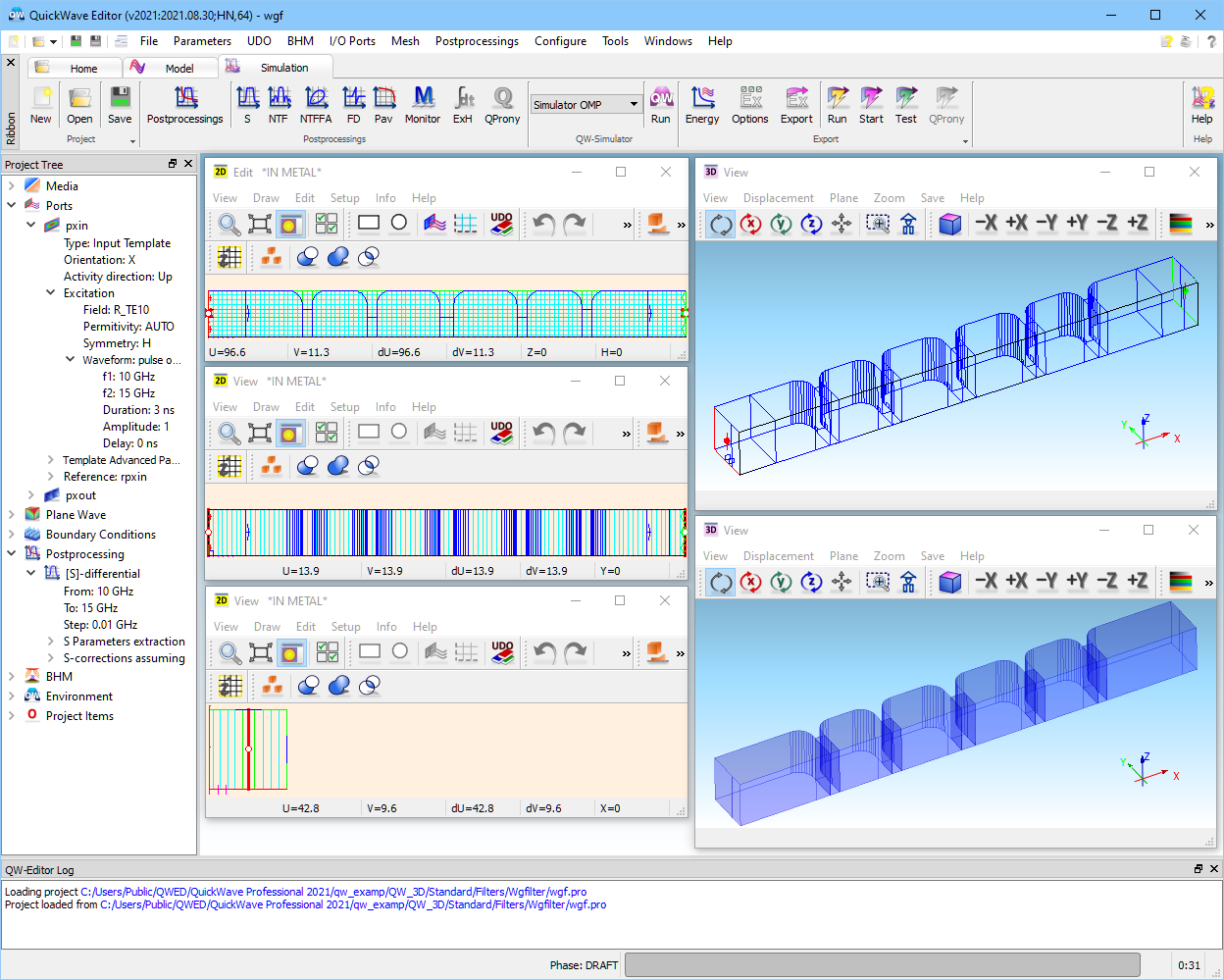Switch to the Model ribbon tab
Image resolution: width=1224 pixels, height=980 pixels.
[x=171, y=68]
